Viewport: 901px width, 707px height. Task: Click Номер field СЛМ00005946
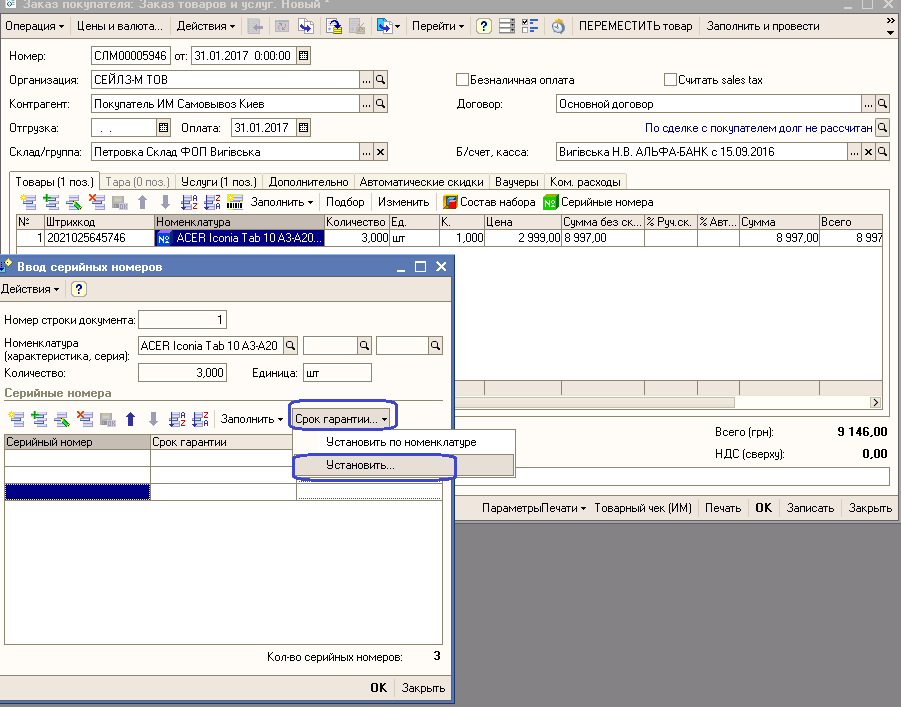pyautogui.click(x=130, y=56)
